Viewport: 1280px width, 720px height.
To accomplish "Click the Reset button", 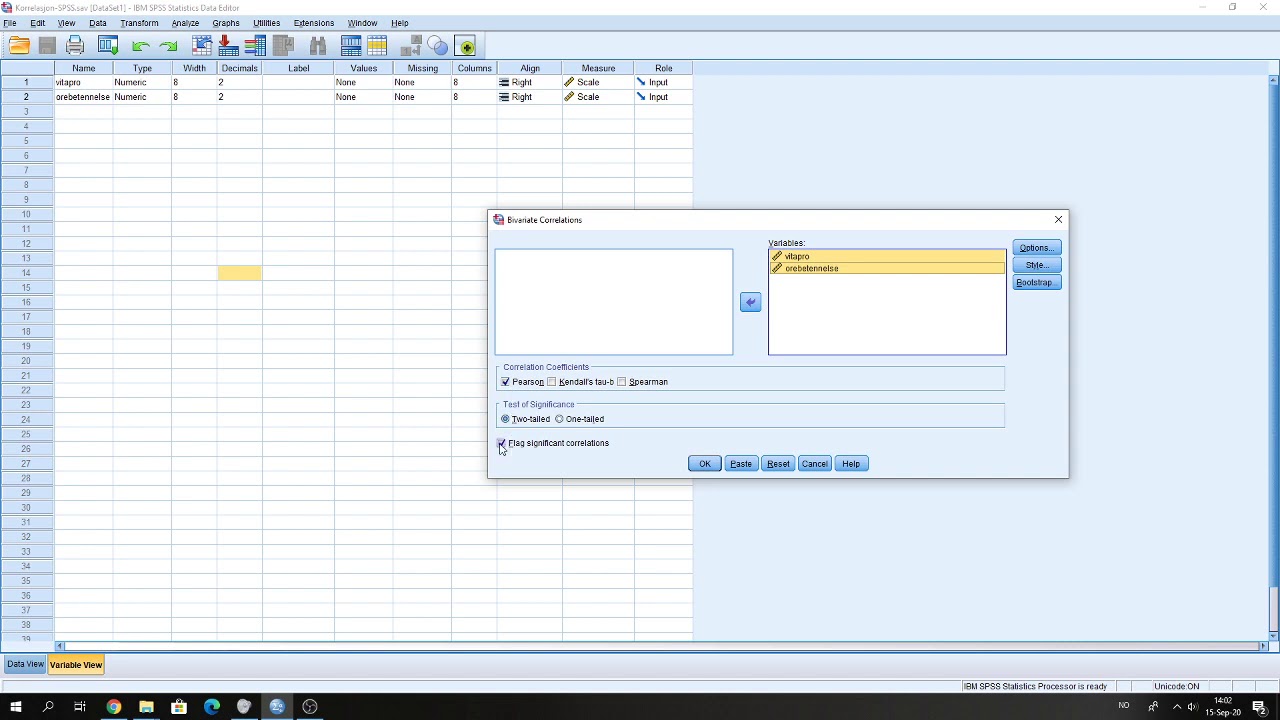I will pos(778,464).
